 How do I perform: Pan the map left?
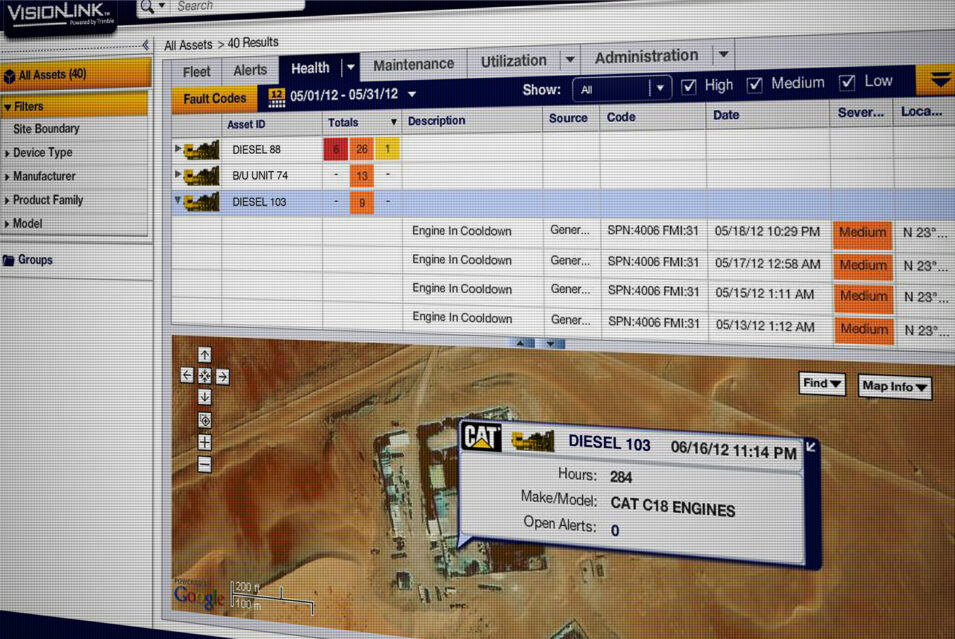(x=187, y=375)
